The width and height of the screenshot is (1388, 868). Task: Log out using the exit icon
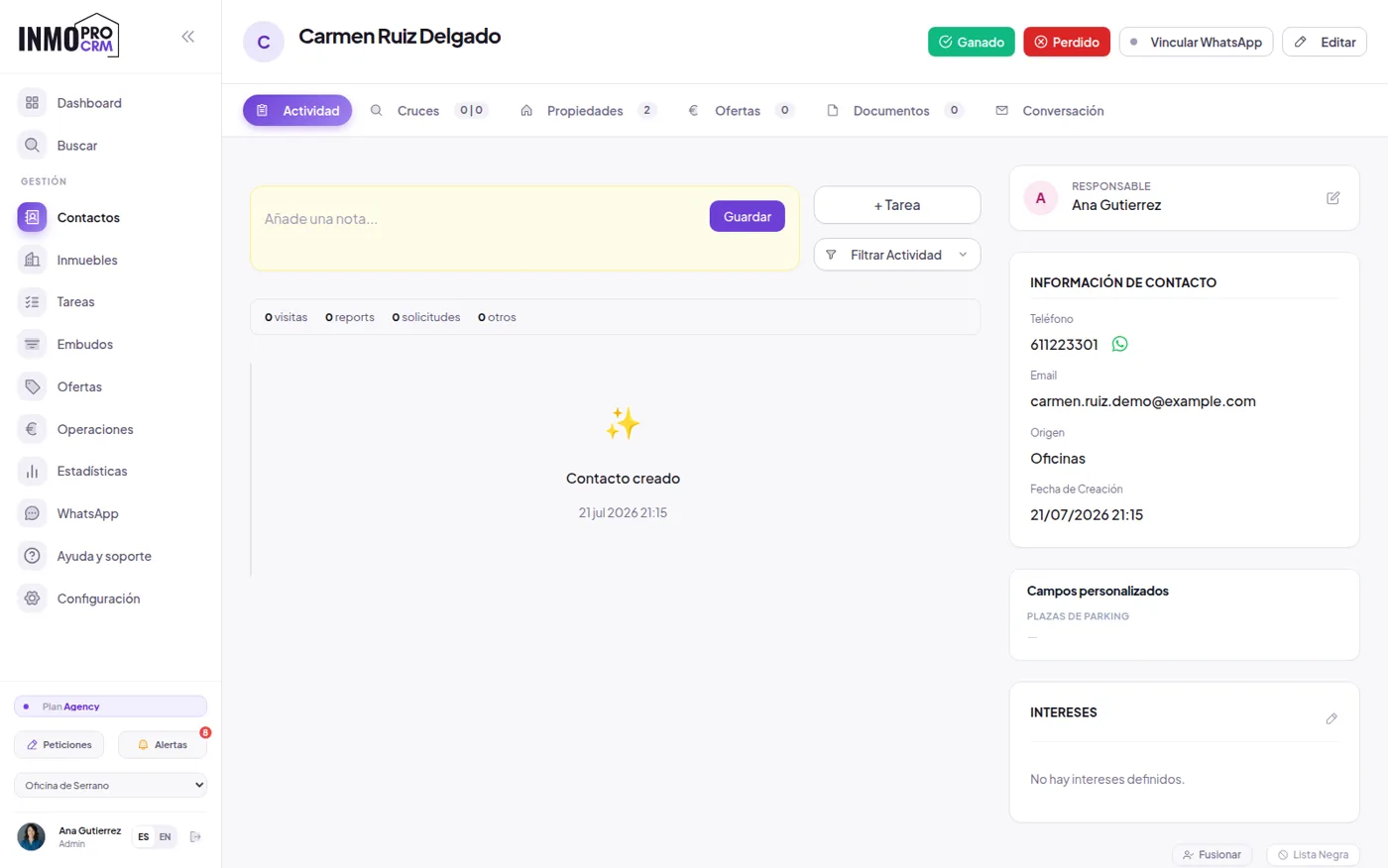click(x=195, y=837)
